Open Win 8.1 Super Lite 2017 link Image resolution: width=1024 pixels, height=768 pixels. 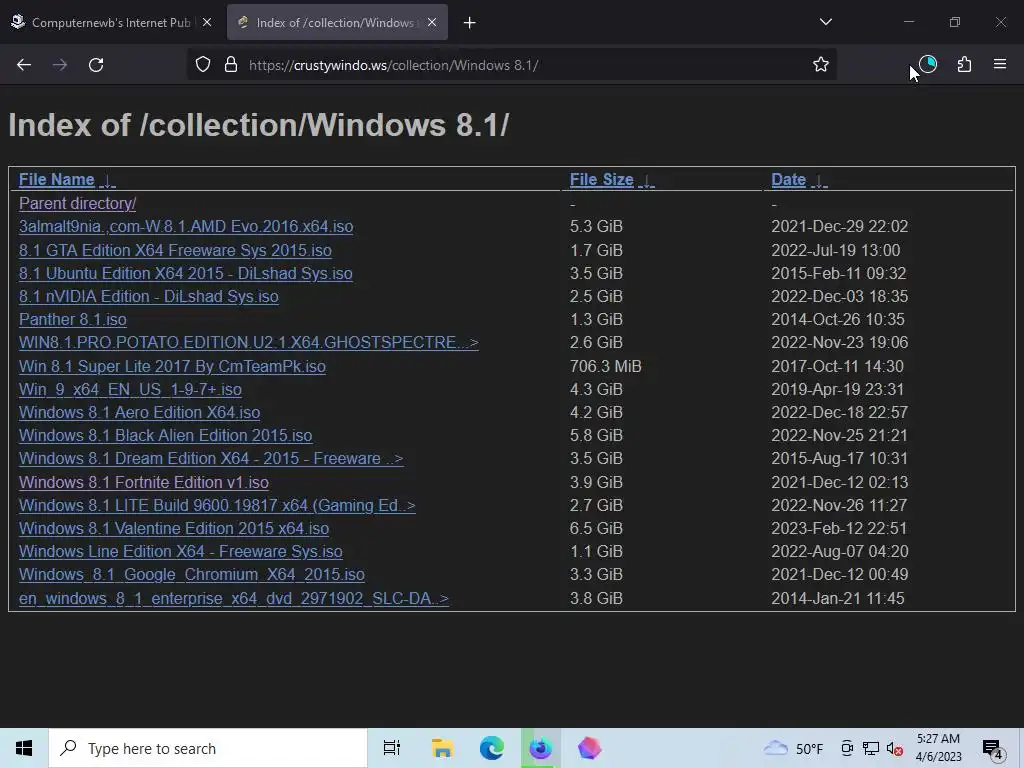(172, 366)
